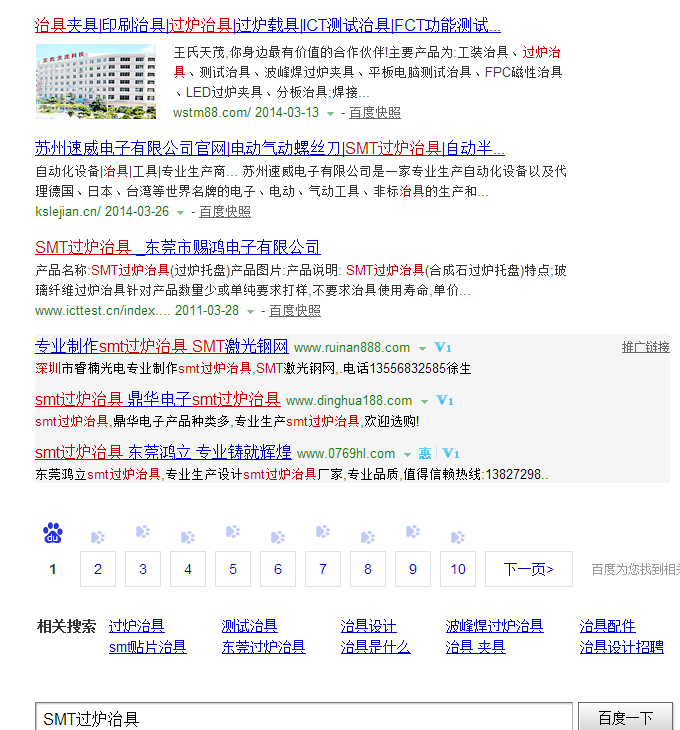The image size is (680, 730).
Task: Open related search 测试治具
Action: point(249,626)
